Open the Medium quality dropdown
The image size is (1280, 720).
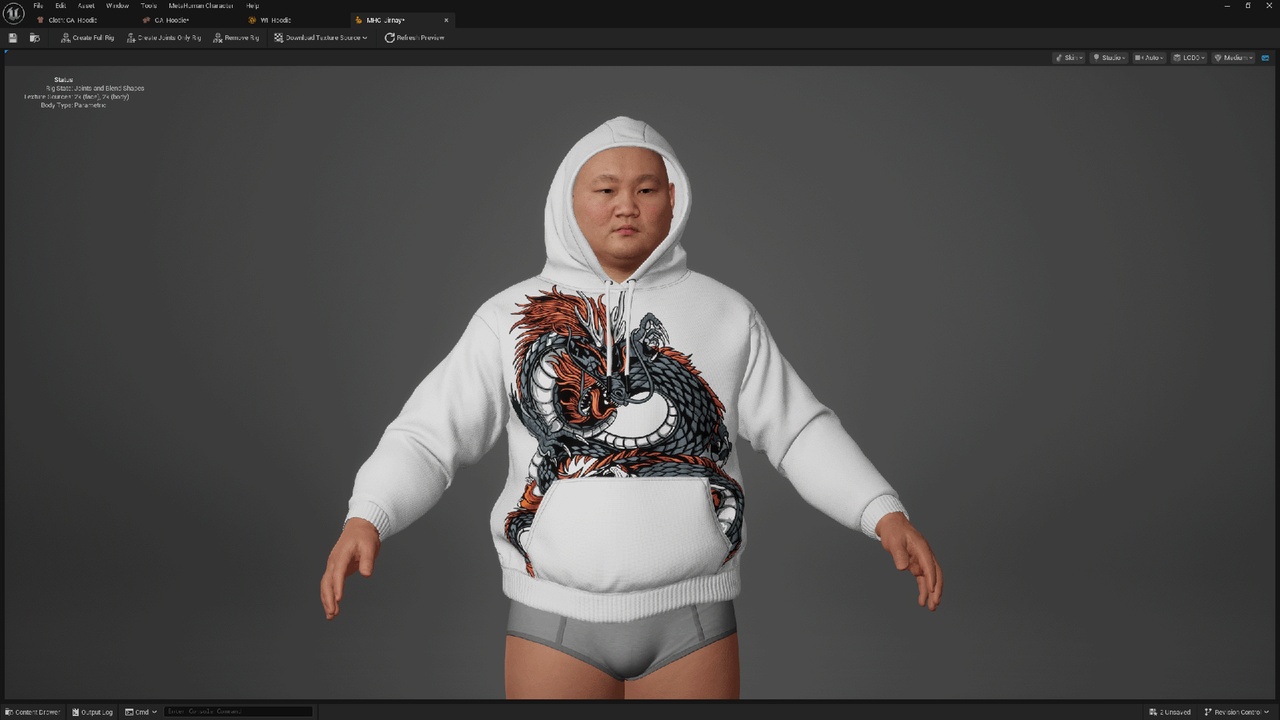click(x=1233, y=58)
